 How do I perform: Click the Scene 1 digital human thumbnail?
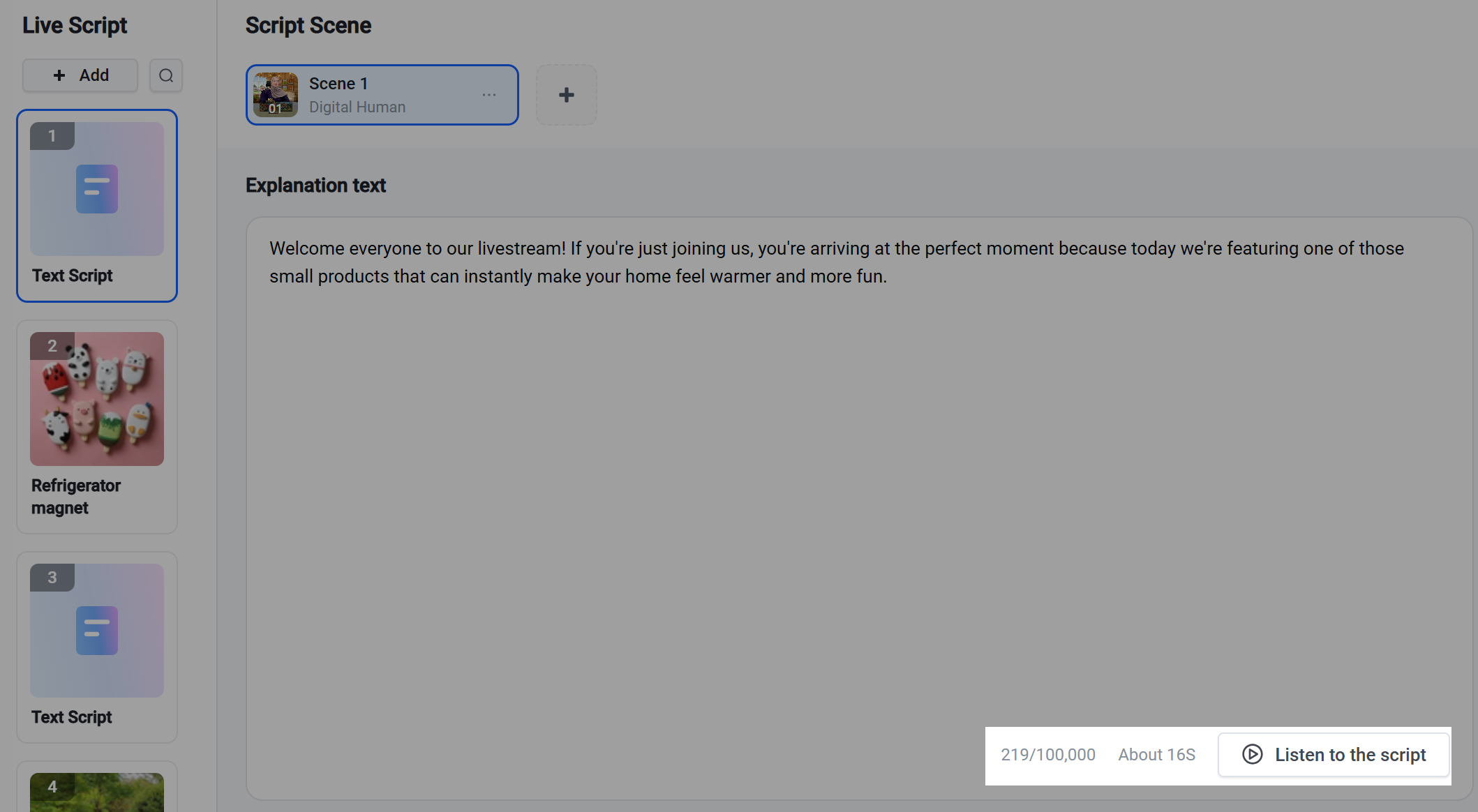276,95
